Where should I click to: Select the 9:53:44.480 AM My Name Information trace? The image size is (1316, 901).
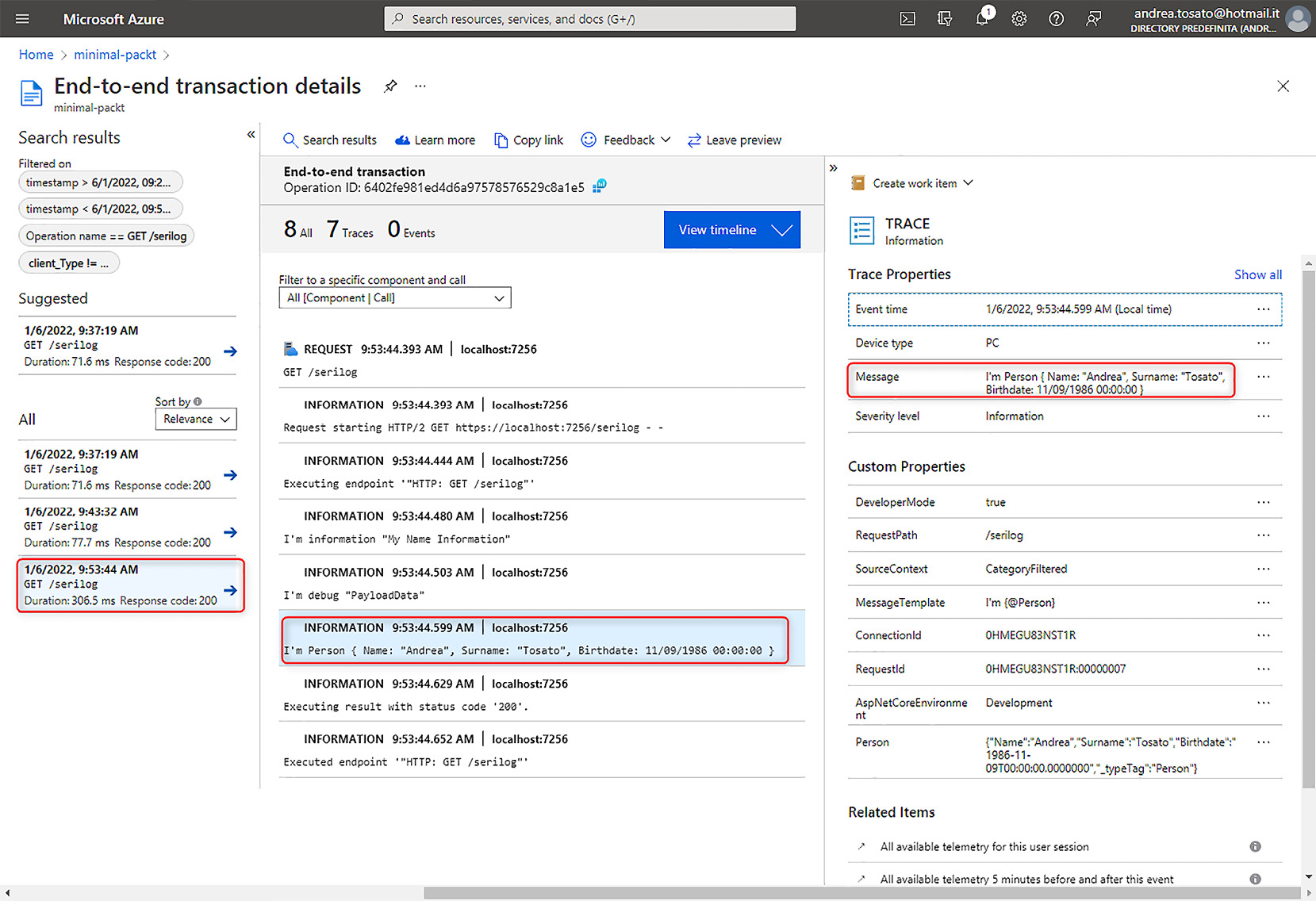tap(542, 527)
